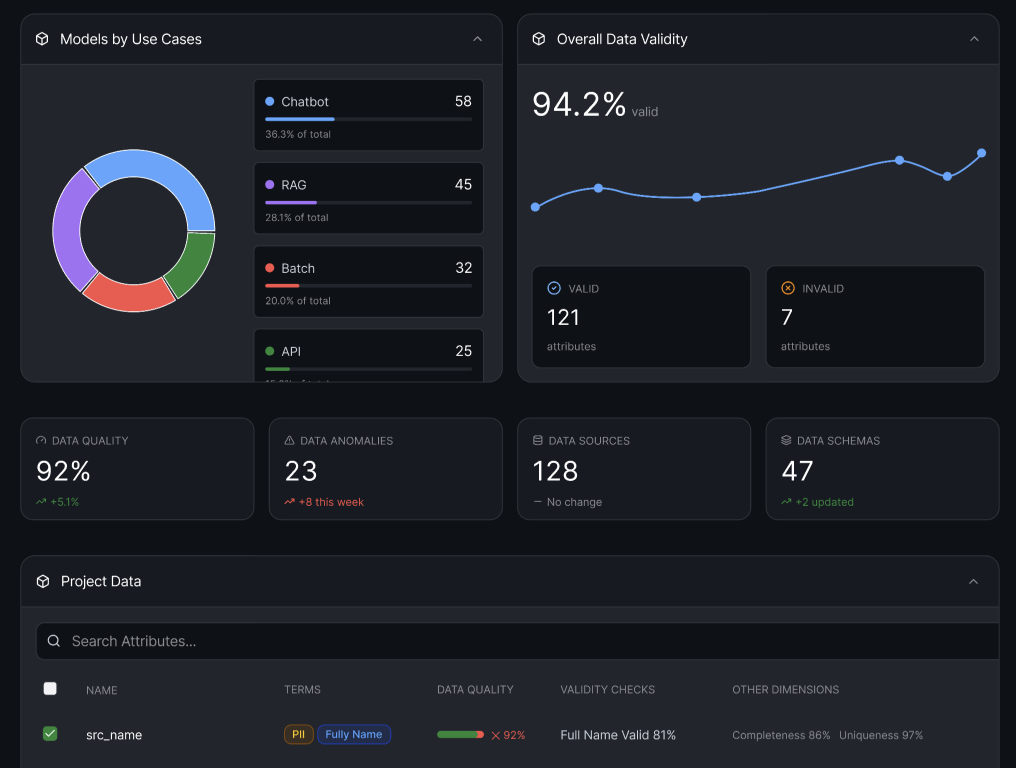Click the magnifier icon in the search bar
The image size is (1016, 768).
point(54,641)
